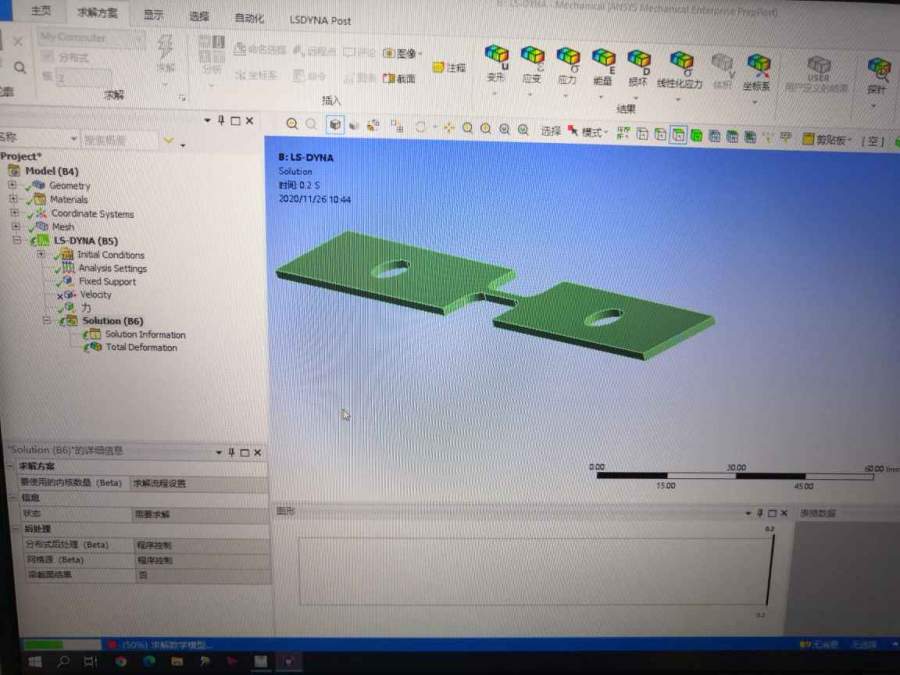
Task: Insert an Image (图像) capture
Action: [402, 53]
